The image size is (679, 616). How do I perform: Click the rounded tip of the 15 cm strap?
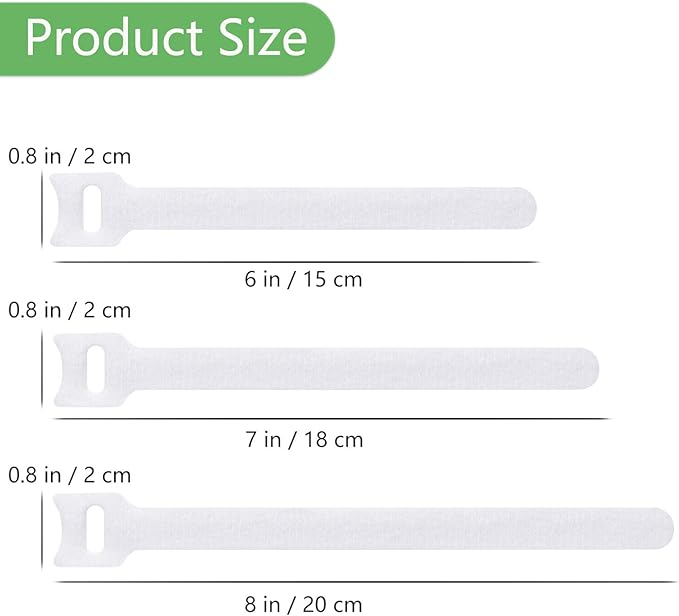click(x=525, y=208)
